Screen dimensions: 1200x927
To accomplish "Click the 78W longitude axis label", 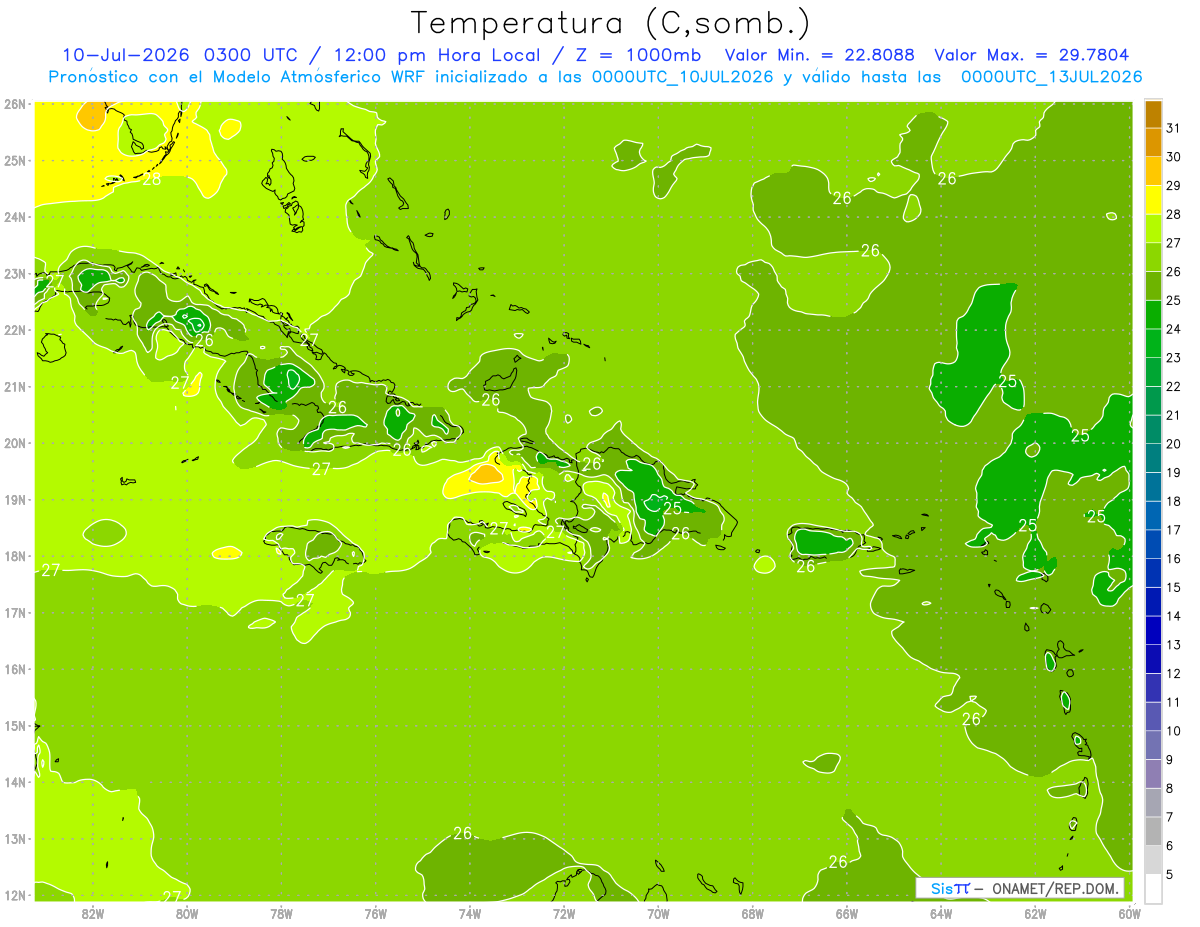I will (281, 913).
